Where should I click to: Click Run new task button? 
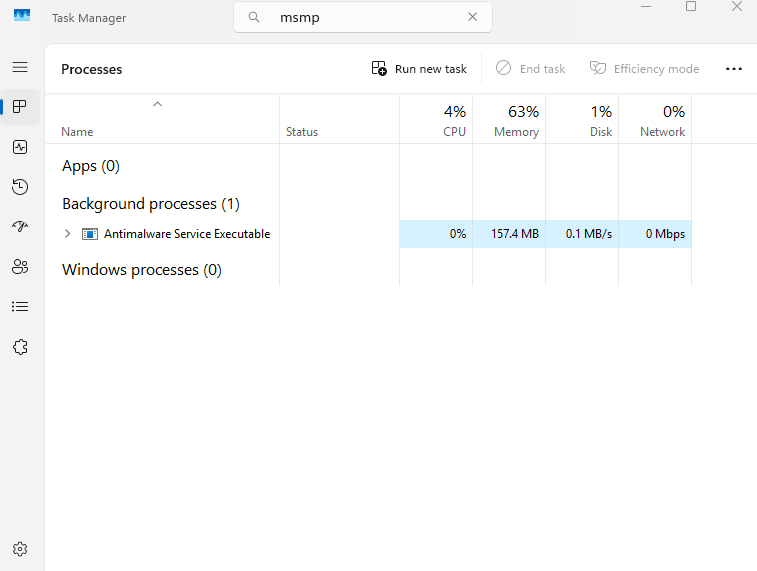click(x=419, y=69)
